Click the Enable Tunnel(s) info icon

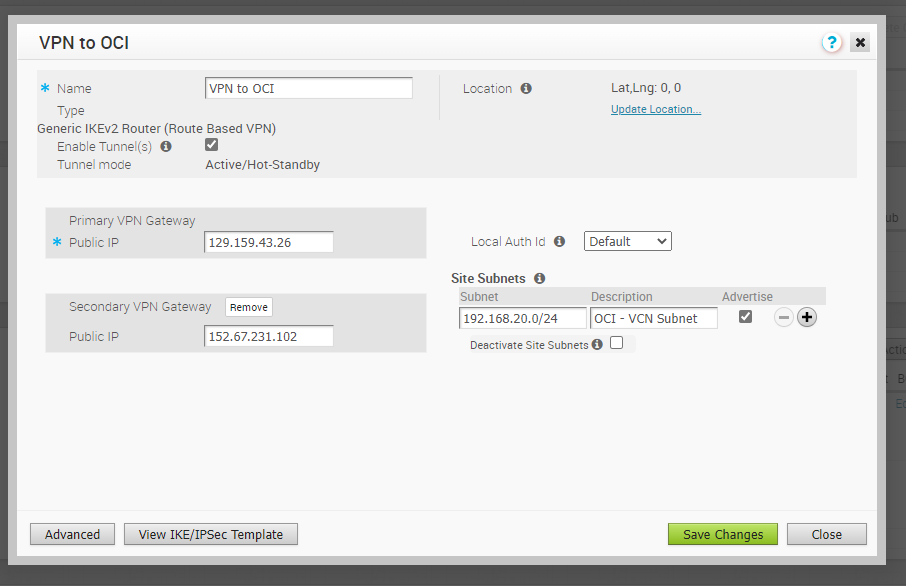(166, 146)
